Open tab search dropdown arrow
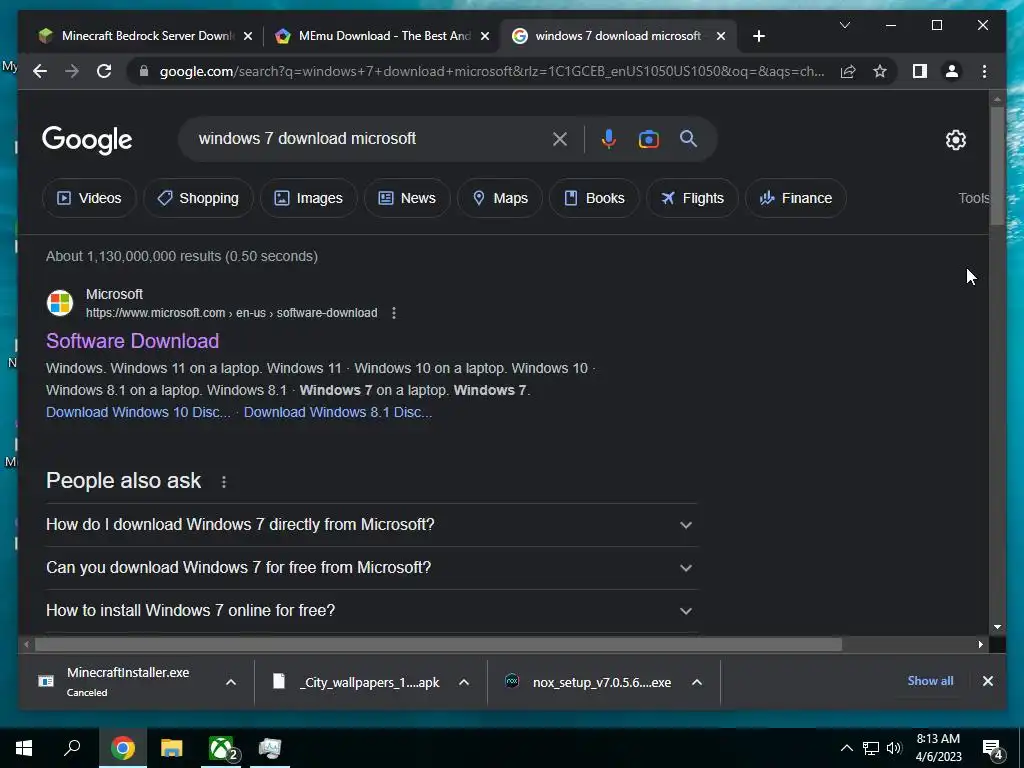Viewport: 1024px width, 768px height. point(844,25)
